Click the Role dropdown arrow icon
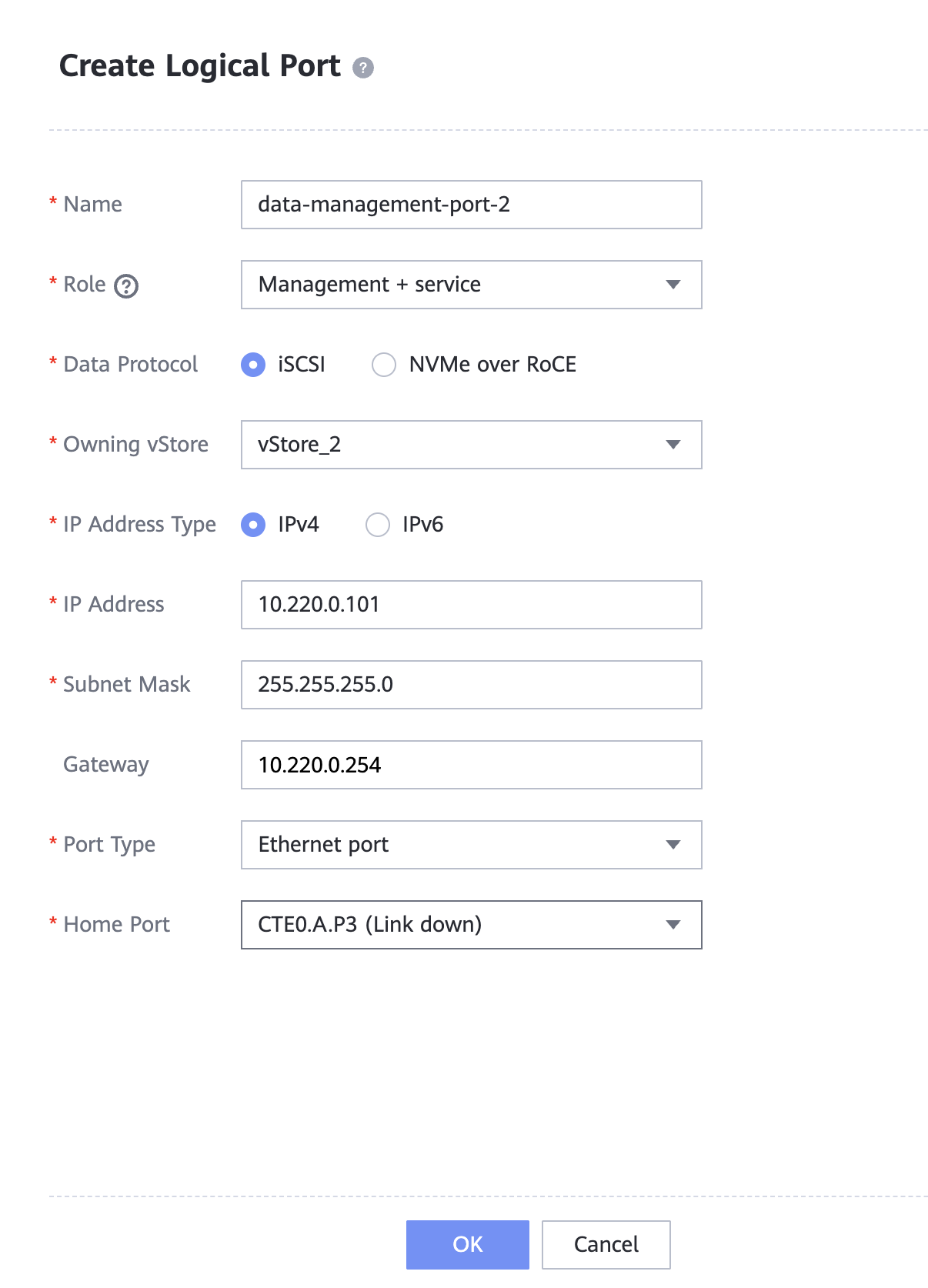The height and width of the screenshot is (1288, 928). (673, 285)
